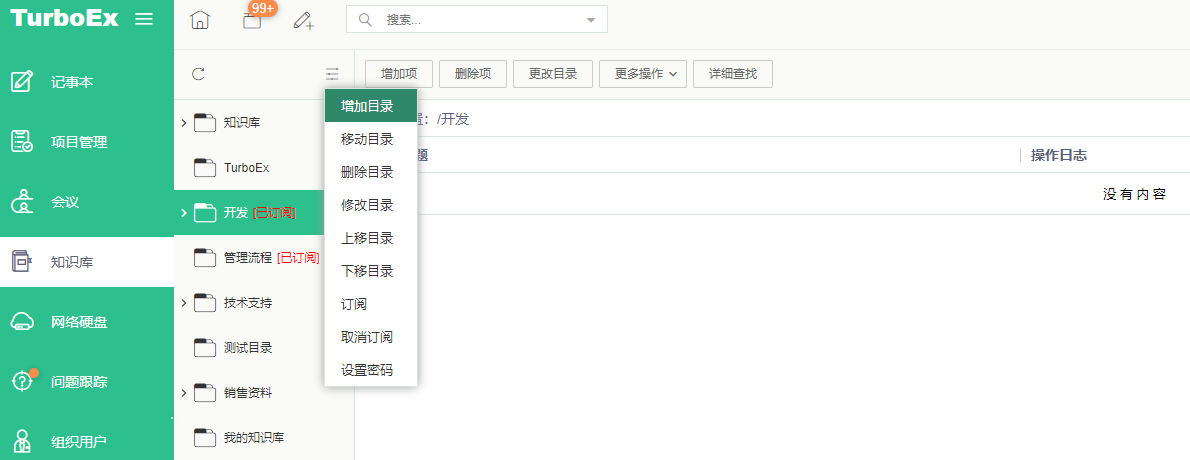Choose 修改目录 from the popup menu

pyautogui.click(x=371, y=205)
